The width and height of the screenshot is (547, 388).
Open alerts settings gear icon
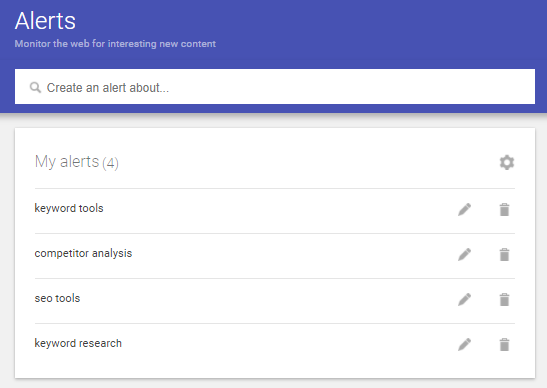[x=507, y=163]
